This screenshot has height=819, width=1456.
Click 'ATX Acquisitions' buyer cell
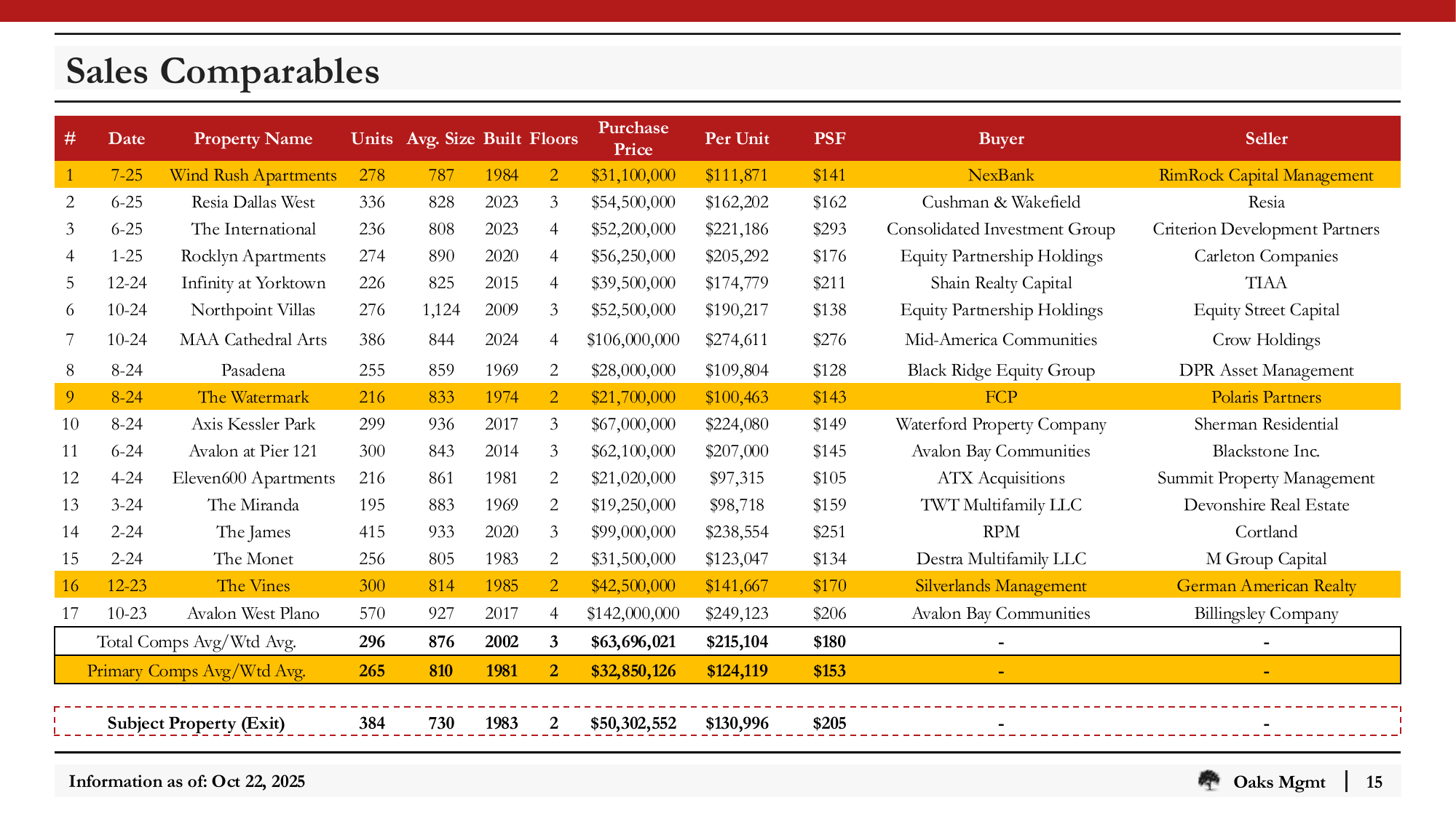click(x=1001, y=478)
